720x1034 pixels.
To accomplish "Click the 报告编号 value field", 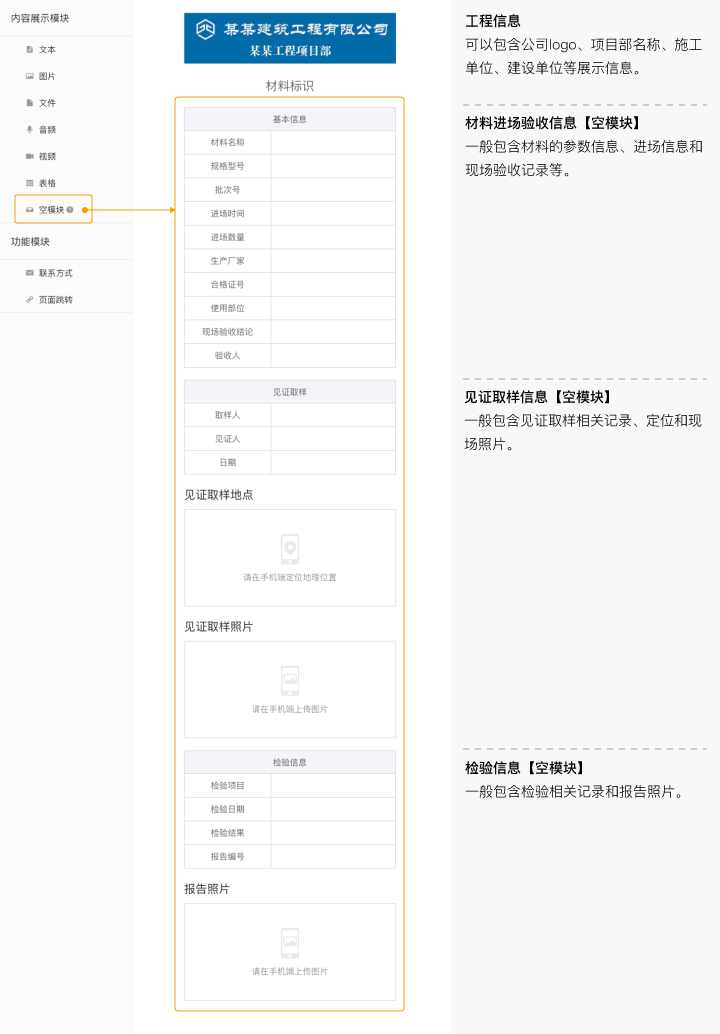I will (333, 857).
